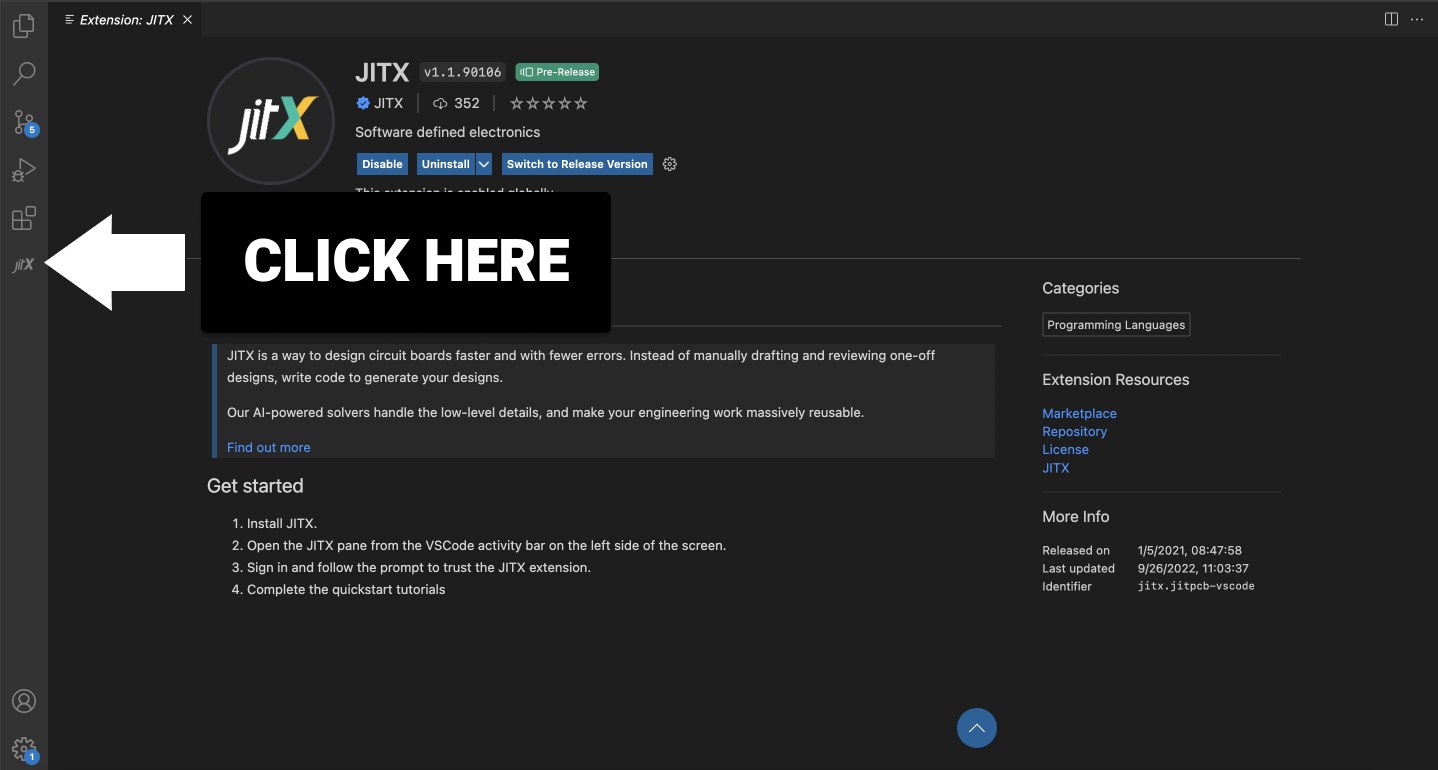Click the 'Open the JITX pane' step
1438x770 pixels.
coord(486,545)
